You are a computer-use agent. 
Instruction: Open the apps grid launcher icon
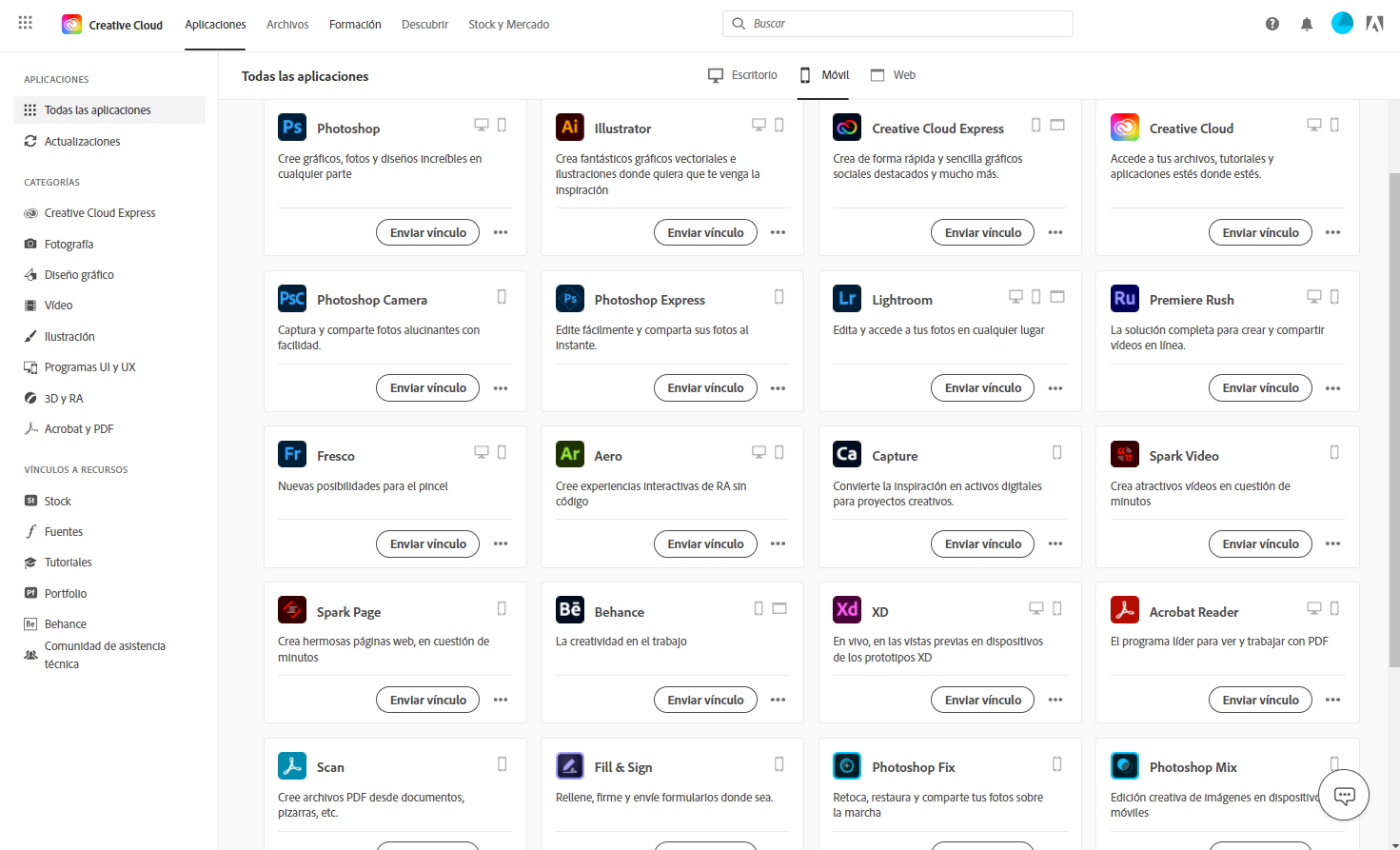point(26,23)
